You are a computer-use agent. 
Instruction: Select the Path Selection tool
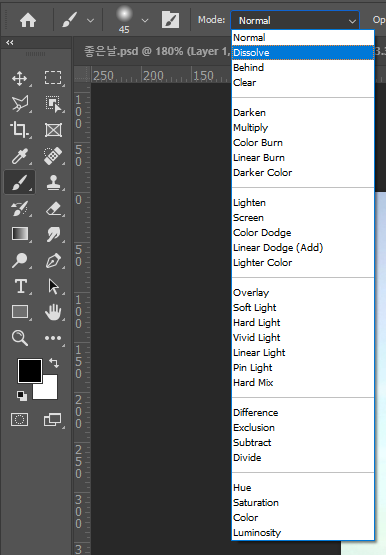53,286
